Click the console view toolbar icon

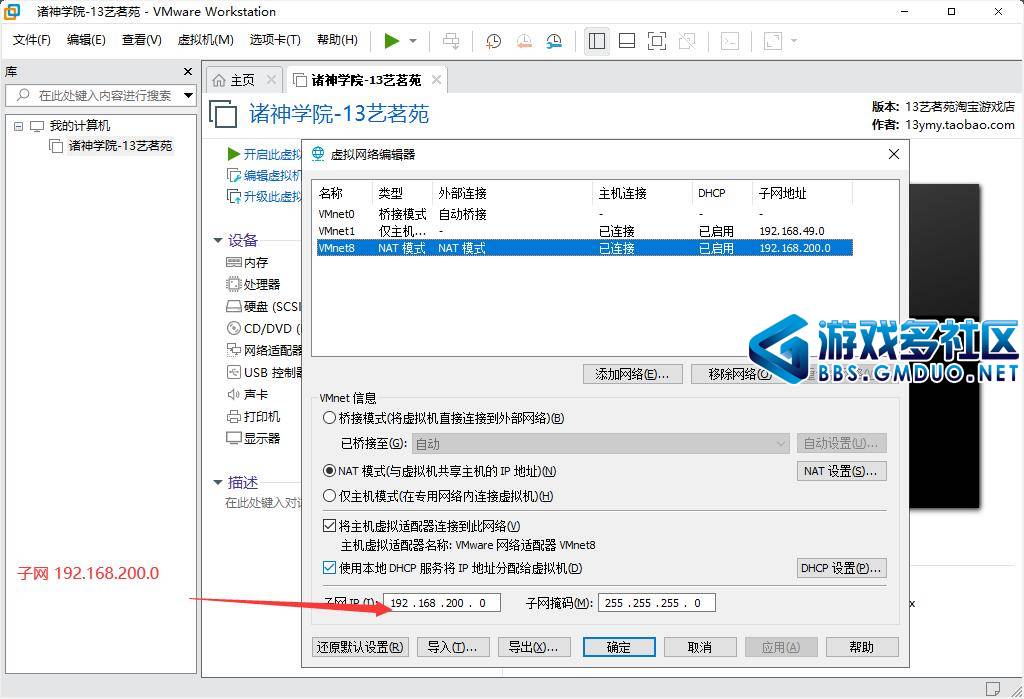tap(729, 41)
